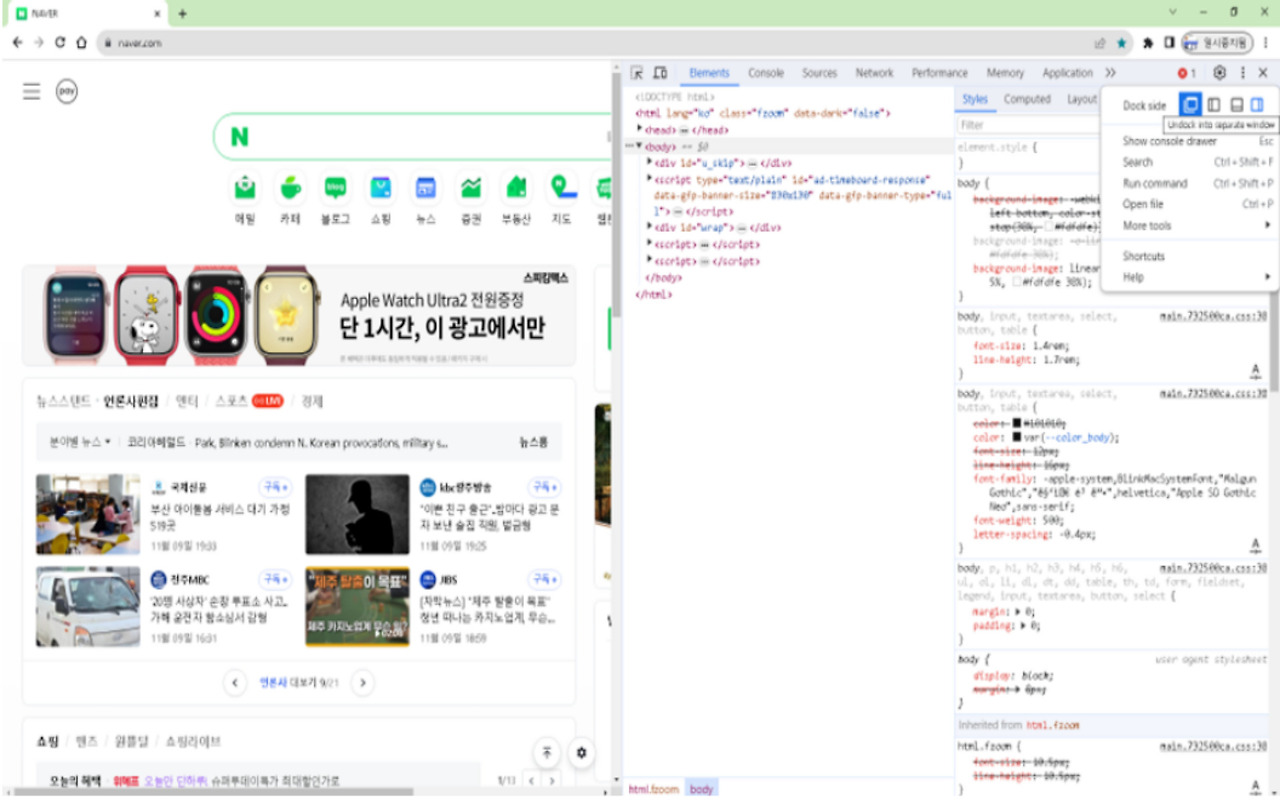
Task: Expand the padding shorthand triangle
Action: [1023, 626]
